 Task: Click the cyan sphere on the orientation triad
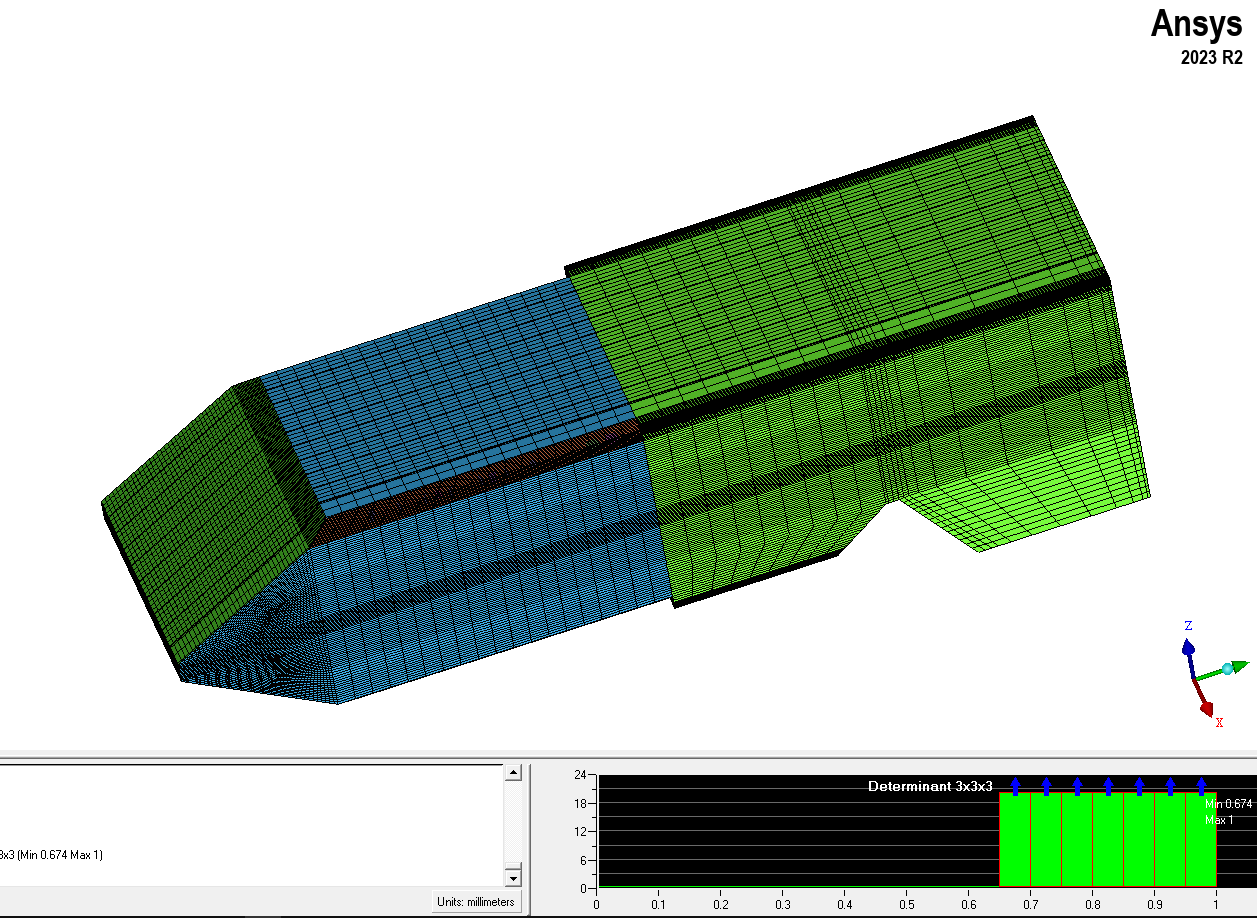tap(1227, 669)
